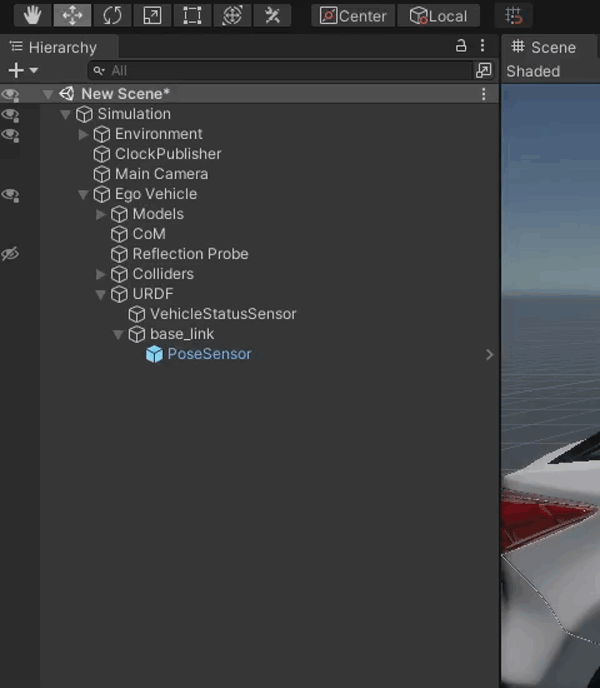Viewport: 600px width, 688px height.
Task: Toggle visibility of Environment object
Action: [x=10, y=135]
